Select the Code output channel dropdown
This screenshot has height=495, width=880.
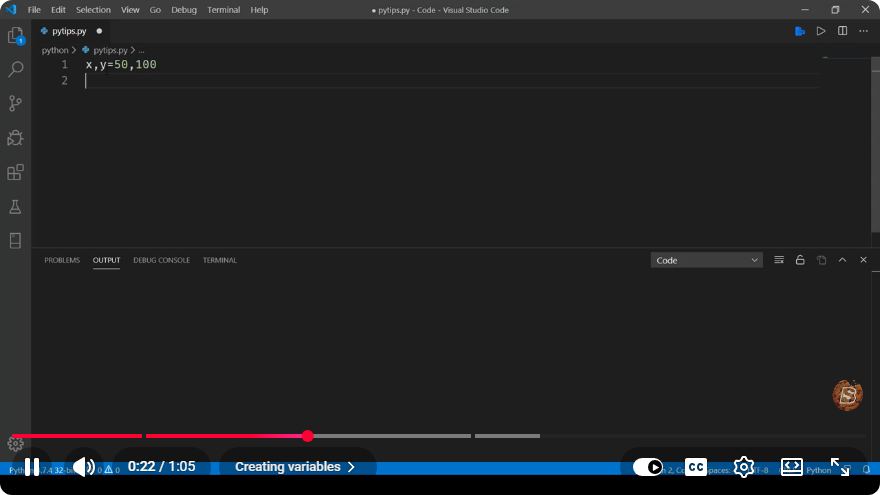coord(706,260)
